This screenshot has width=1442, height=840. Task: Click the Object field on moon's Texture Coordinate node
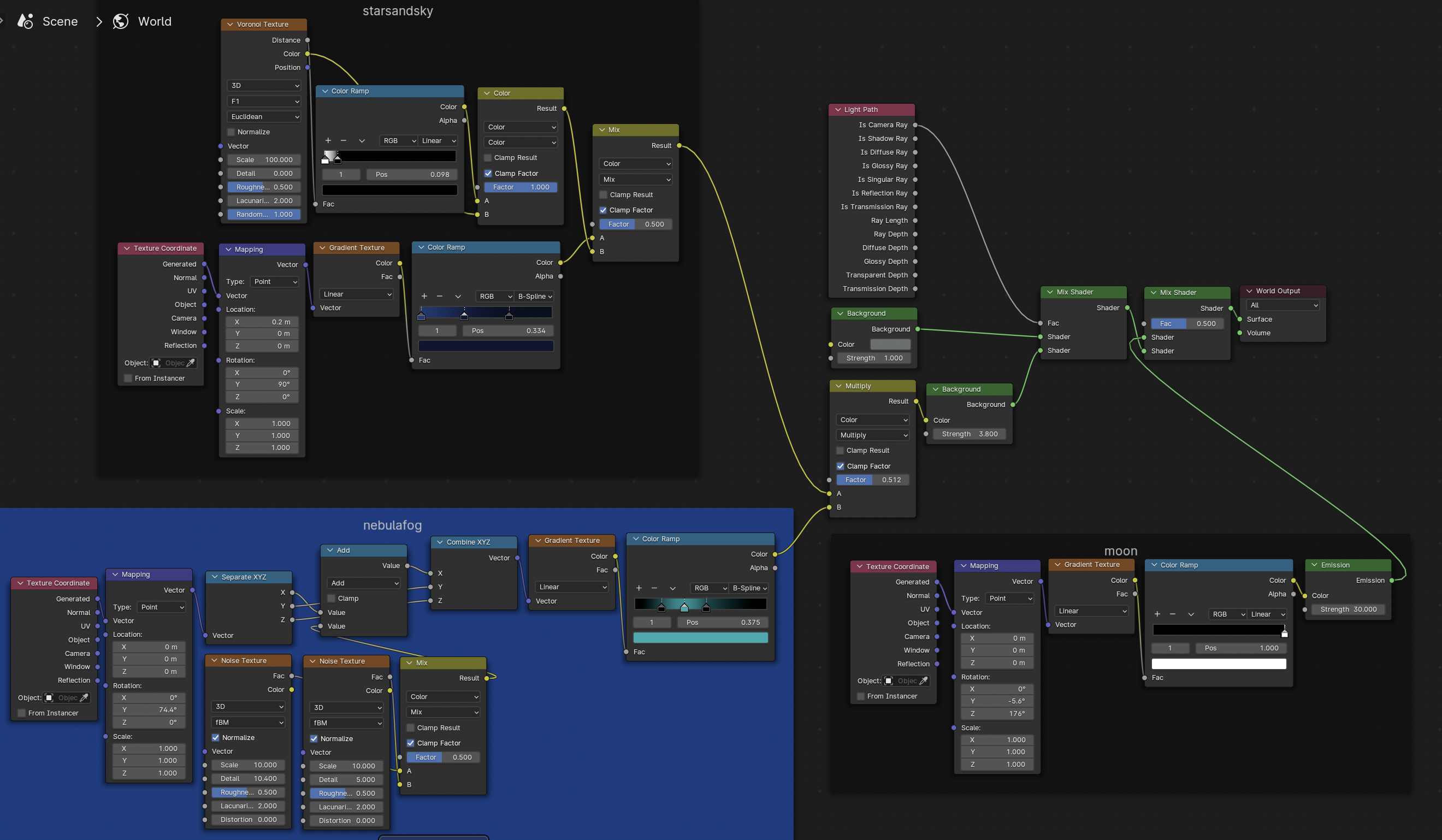[x=905, y=681]
